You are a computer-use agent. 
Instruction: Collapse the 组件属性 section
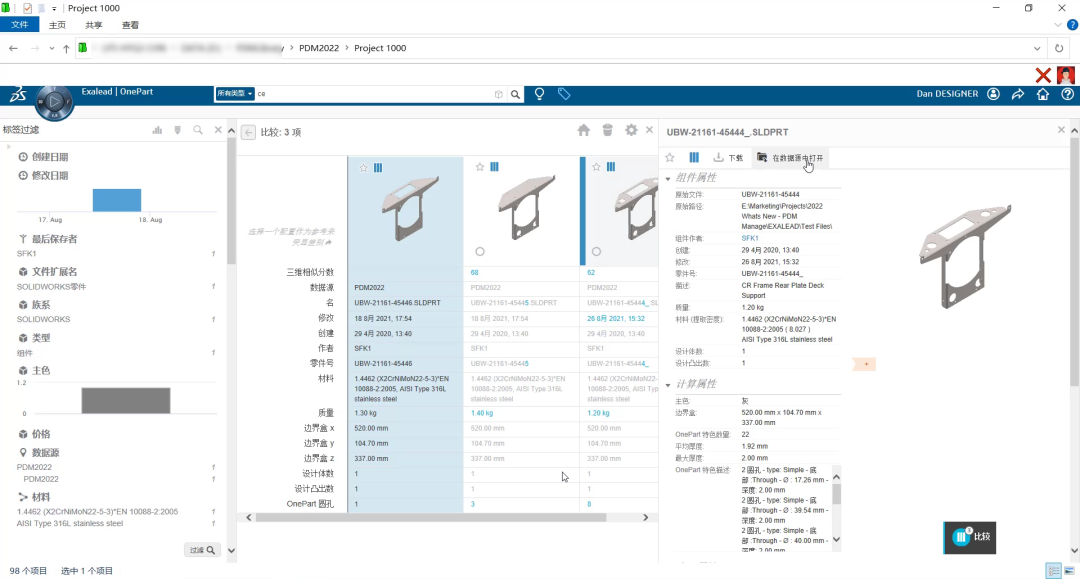[668, 178]
